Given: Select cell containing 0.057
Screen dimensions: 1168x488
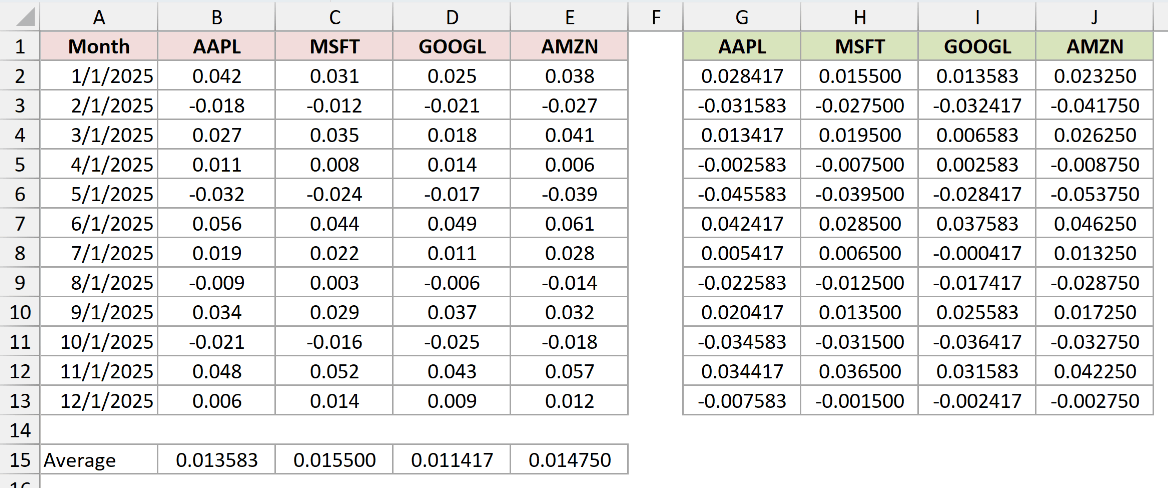Looking at the screenshot, I should tap(569, 371).
